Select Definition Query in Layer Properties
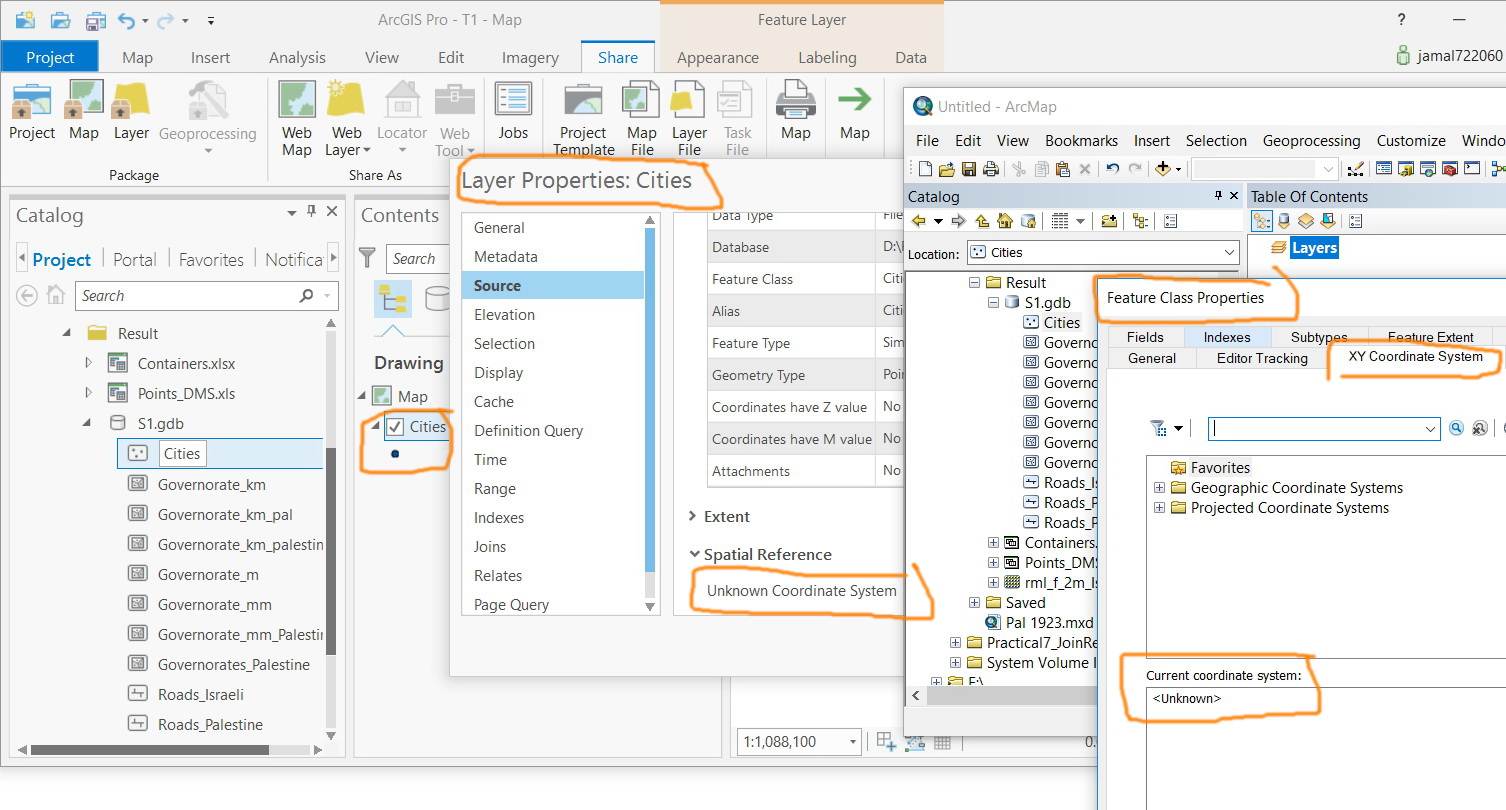Image resolution: width=1506 pixels, height=810 pixels. tap(528, 431)
